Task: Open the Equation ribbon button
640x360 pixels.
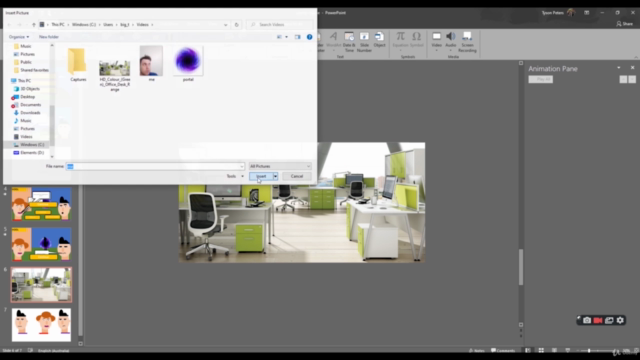Action: click(400, 40)
